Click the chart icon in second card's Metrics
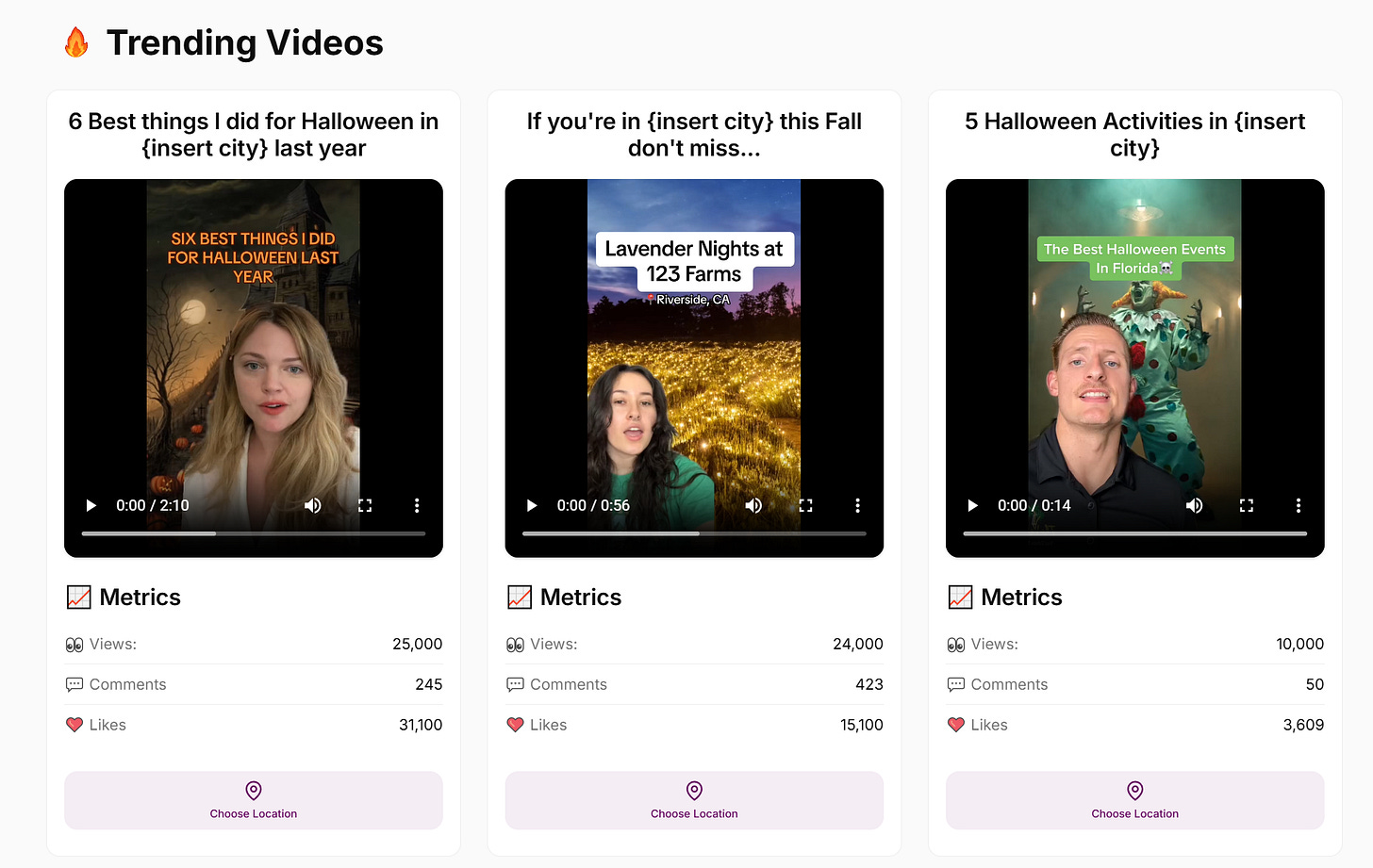 pos(520,598)
